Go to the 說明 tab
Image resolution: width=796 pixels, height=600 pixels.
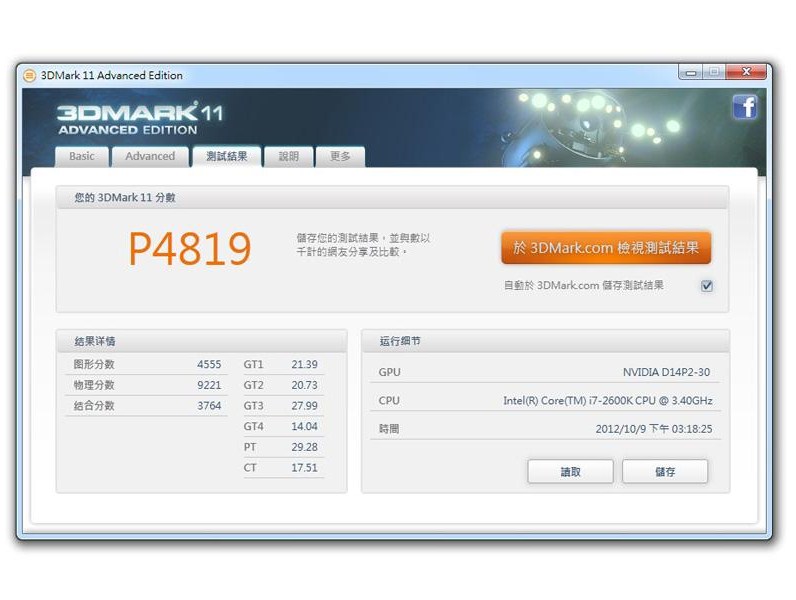[288, 157]
